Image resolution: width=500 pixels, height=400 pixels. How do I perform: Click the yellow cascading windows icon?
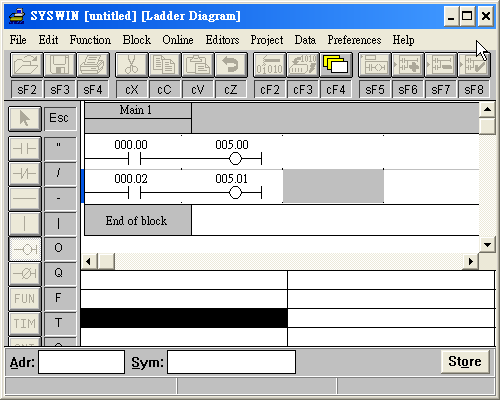coord(336,64)
